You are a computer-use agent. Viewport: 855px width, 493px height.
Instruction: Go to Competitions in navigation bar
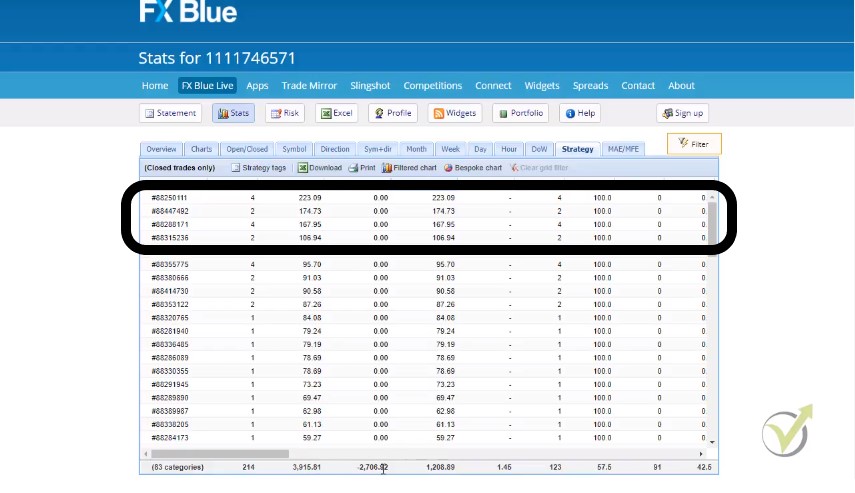[432, 86]
